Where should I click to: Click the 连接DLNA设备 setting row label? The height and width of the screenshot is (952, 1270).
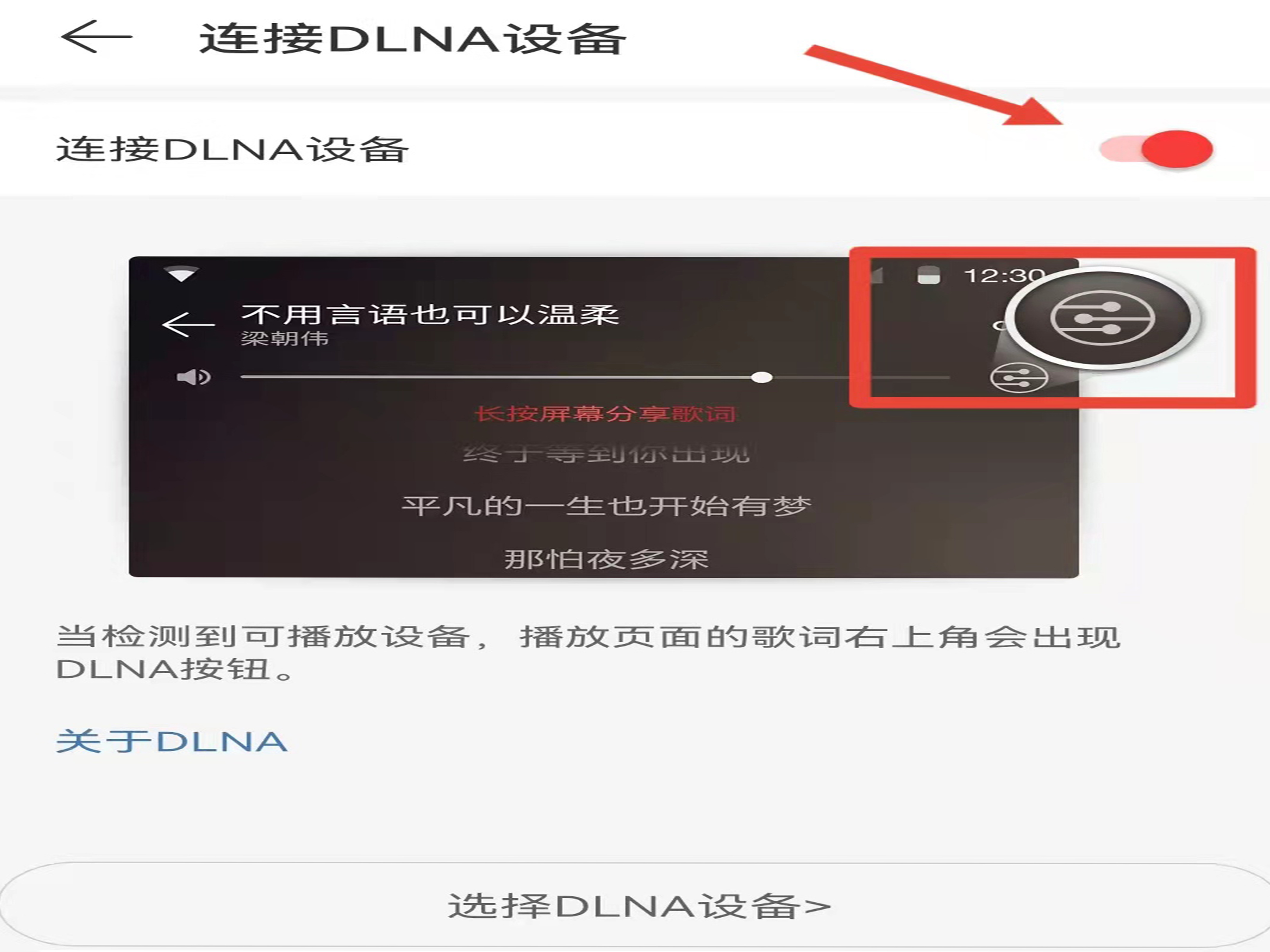click(233, 149)
